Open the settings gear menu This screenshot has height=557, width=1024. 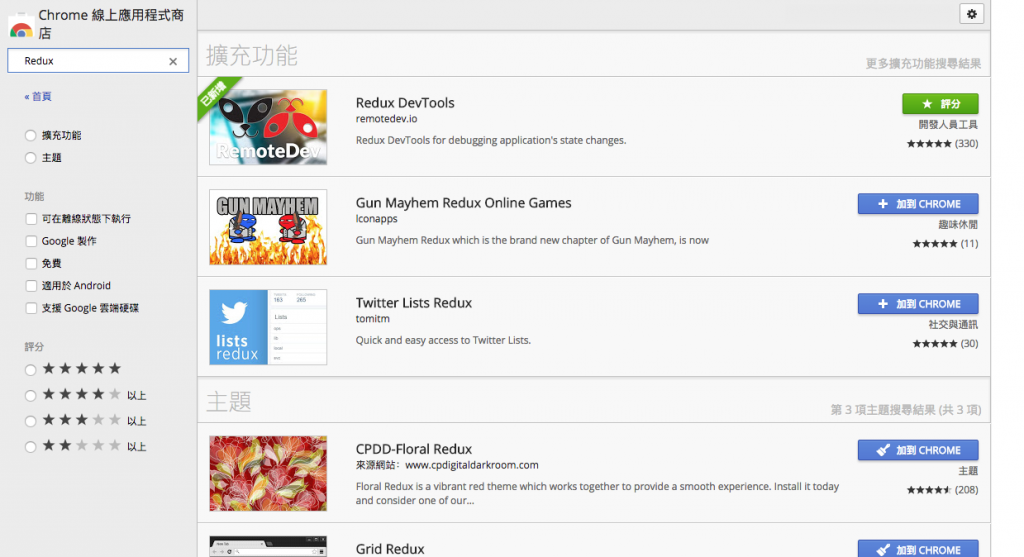click(971, 14)
